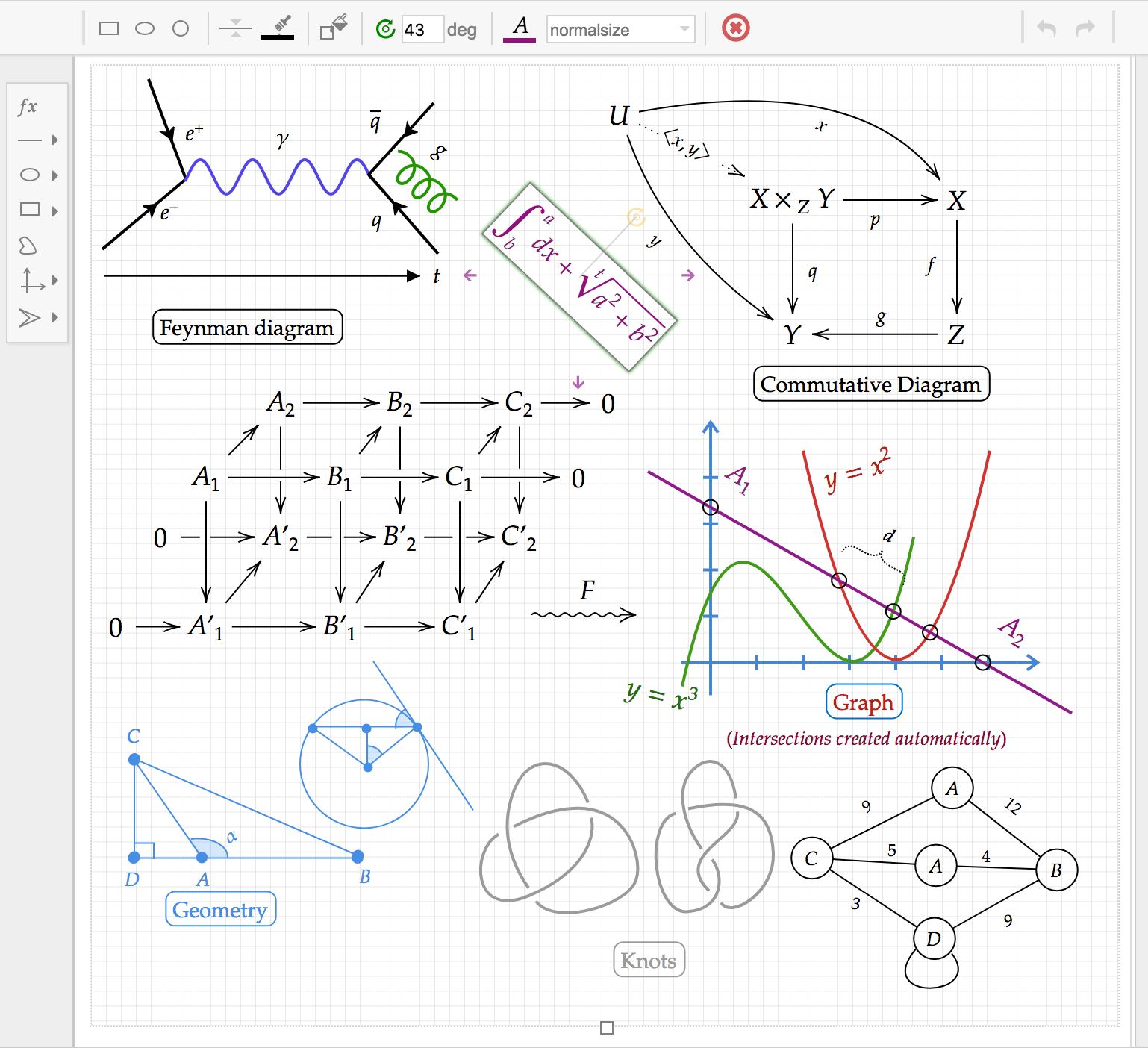Image resolution: width=1148 pixels, height=1048 pixels.
Task: Select the stroke paintbrush icon
Action: tap(278, 26)
